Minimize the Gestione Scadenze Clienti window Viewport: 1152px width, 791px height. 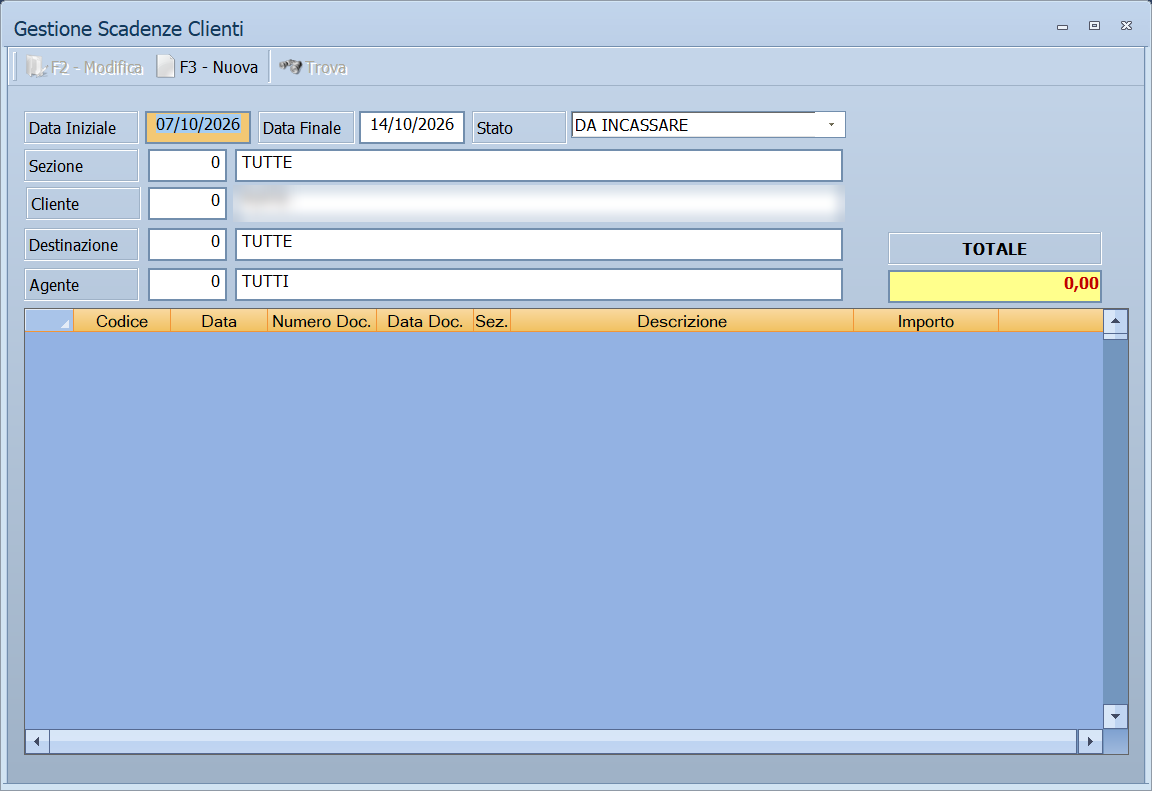(x=1062, y=26)
